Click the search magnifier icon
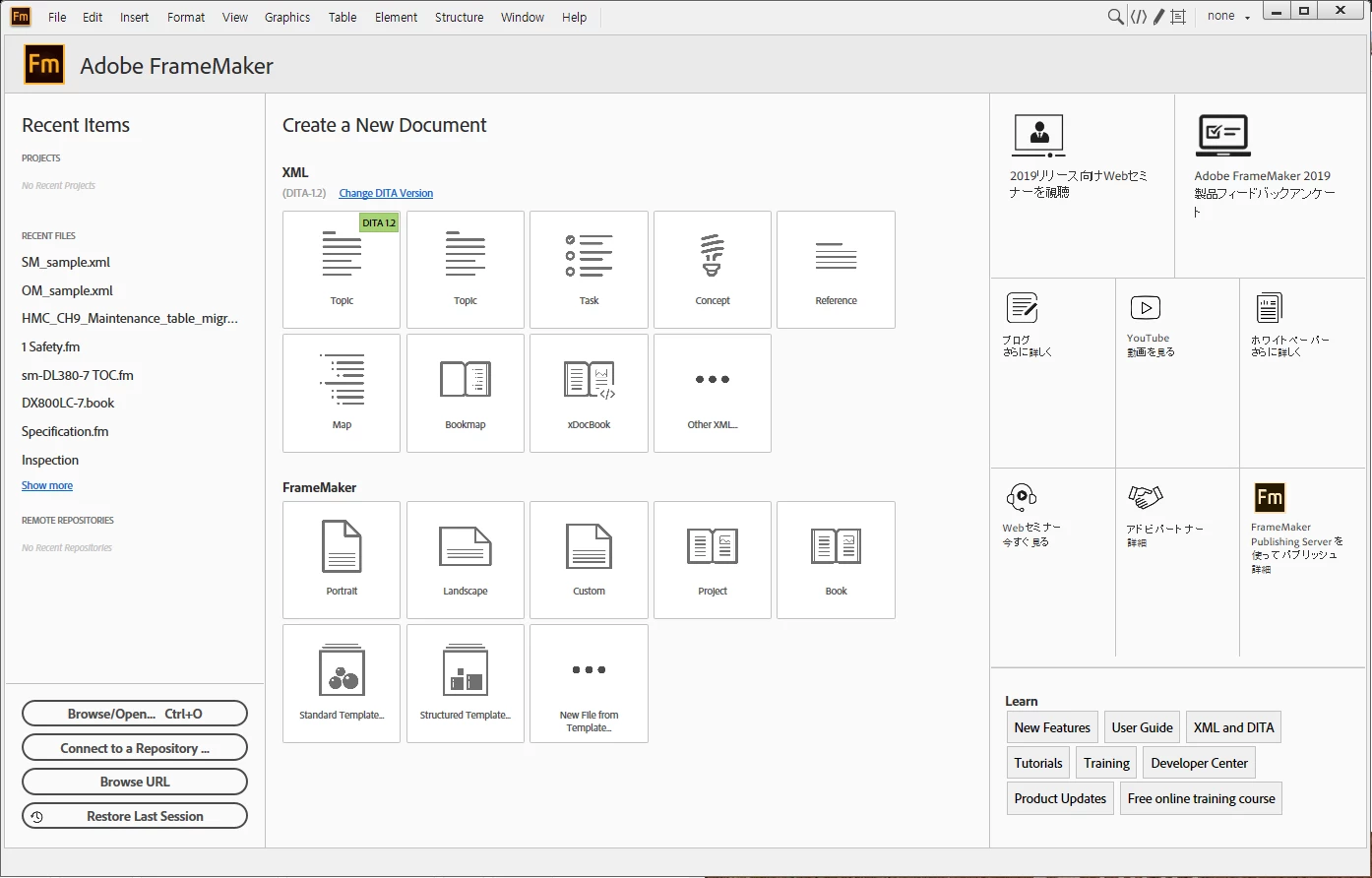Viewport: 1372px width, 878px height. pos(1115,17)
